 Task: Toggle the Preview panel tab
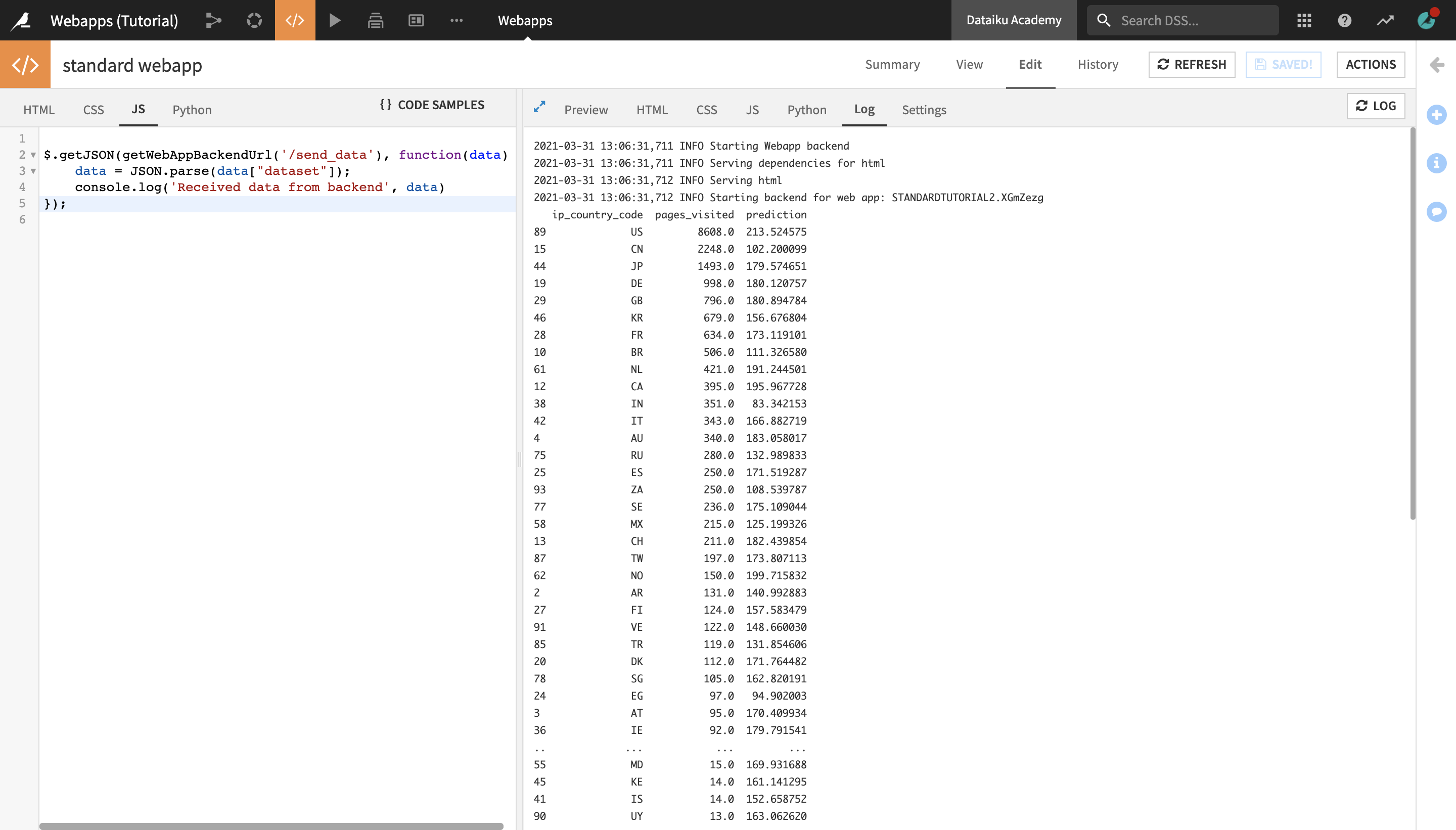click(x=586, y=108)
